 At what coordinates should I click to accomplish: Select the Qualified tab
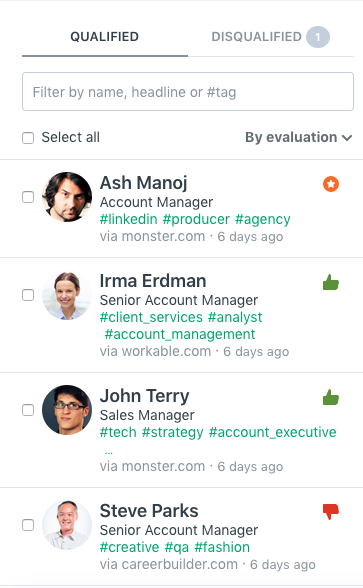(x=105, y=37)
